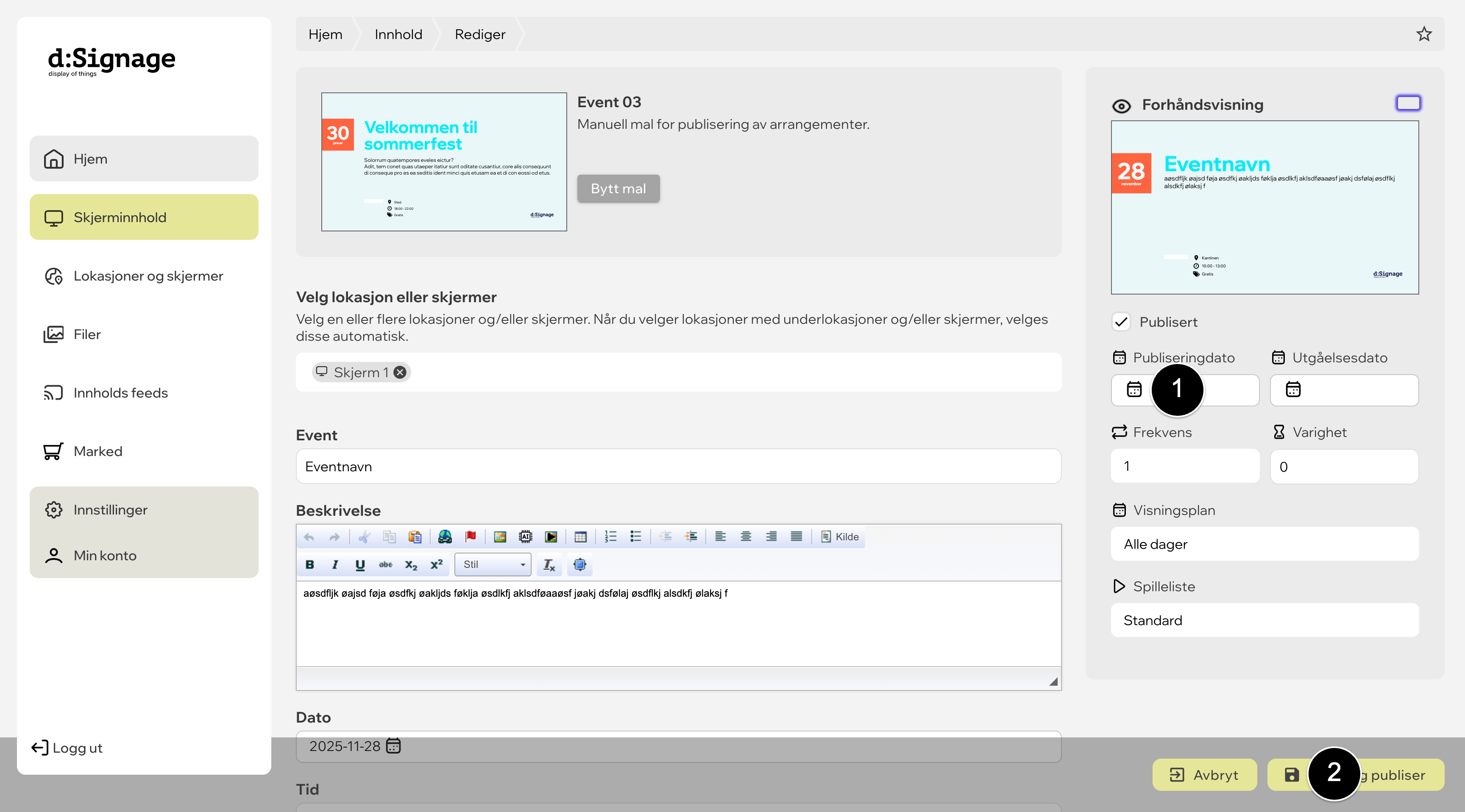The width and height of the screenshot is (1465, 812).
Task: Copy selection using the editor copy icon
Action: (390, 537)
